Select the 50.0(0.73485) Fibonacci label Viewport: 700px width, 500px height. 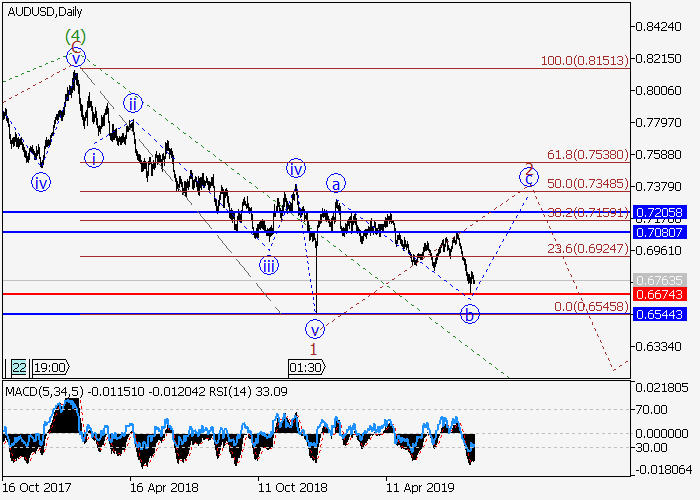click(587, 185)
